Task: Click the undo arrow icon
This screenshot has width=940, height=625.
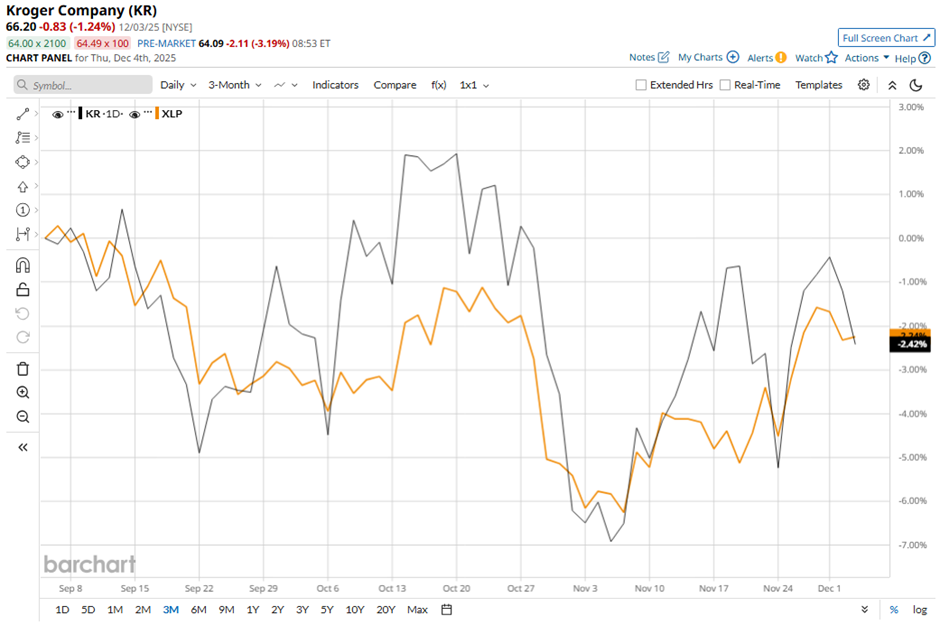Action: click(x=23, y=313)
